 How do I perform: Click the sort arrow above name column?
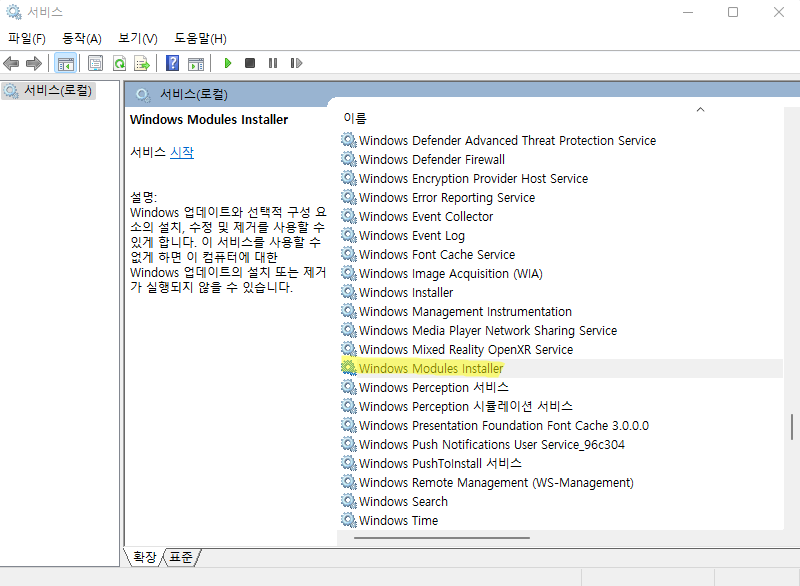pos(701,110)
